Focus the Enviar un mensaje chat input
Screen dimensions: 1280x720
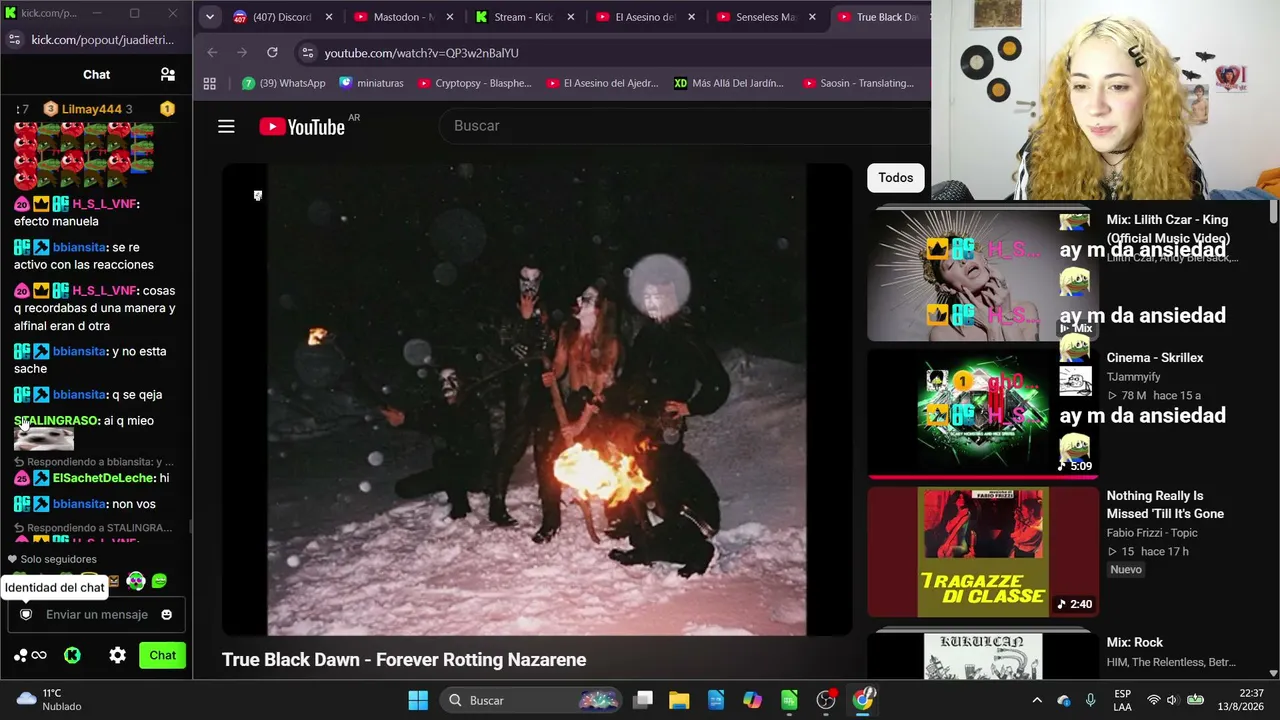click(97, 614)
